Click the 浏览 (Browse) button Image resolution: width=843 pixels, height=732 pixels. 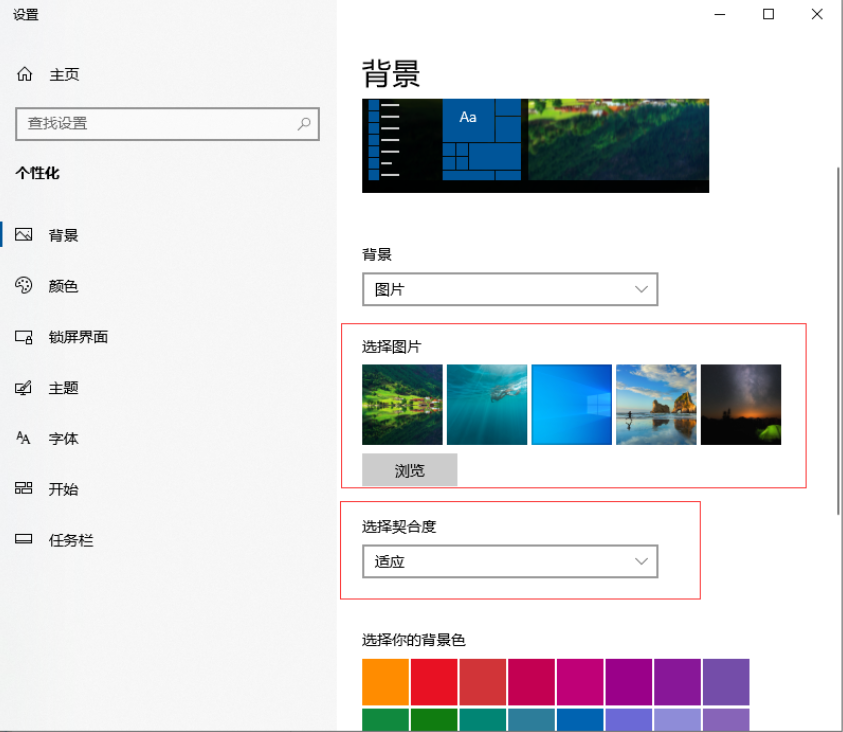[410, 470]
